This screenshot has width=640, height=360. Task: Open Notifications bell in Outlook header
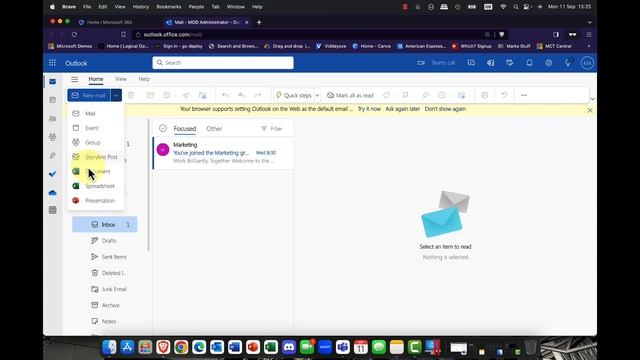[529, 63]
